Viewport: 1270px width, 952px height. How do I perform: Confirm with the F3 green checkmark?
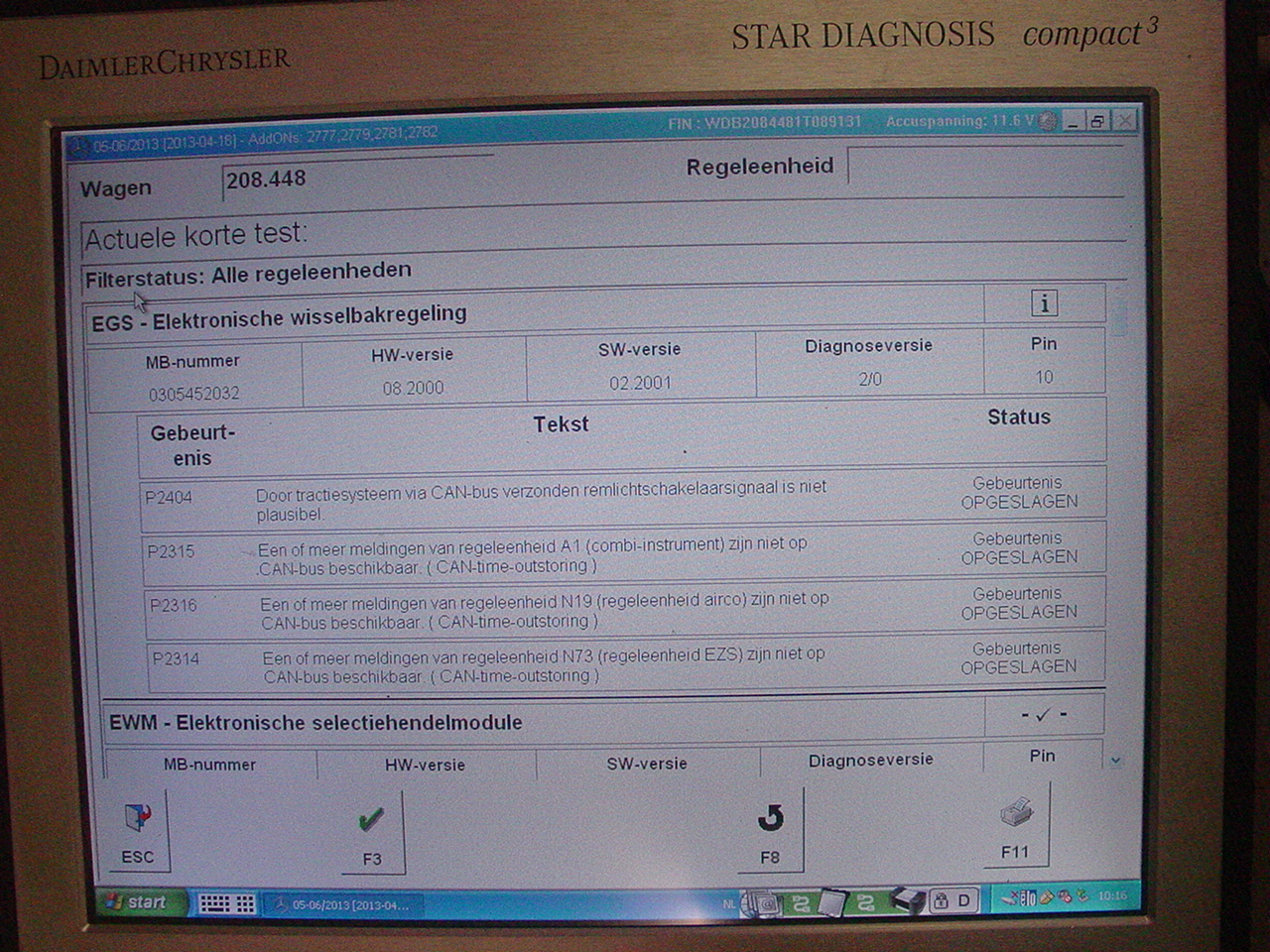point(372,832)
